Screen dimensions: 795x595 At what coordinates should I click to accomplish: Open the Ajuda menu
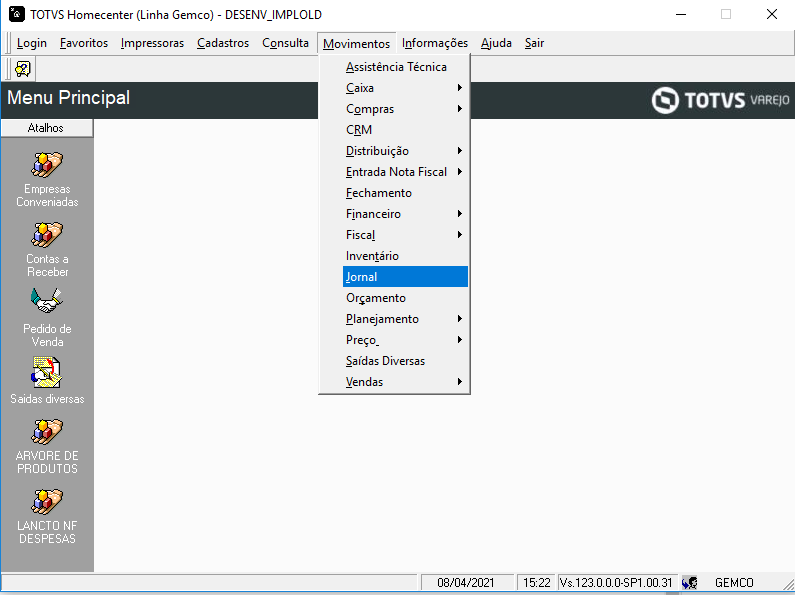pyautogui.click(x=496, y=43)
